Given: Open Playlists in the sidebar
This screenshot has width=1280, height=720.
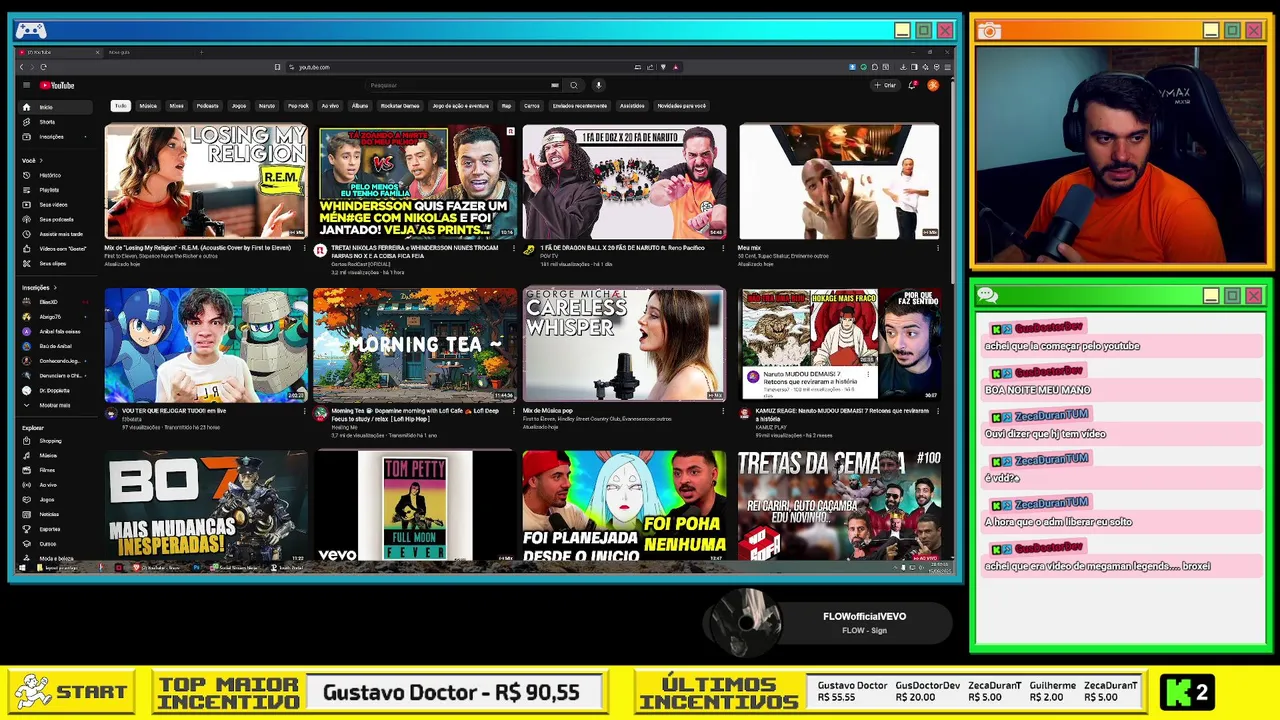Looking at the screenshot, I should coord(55,190).
